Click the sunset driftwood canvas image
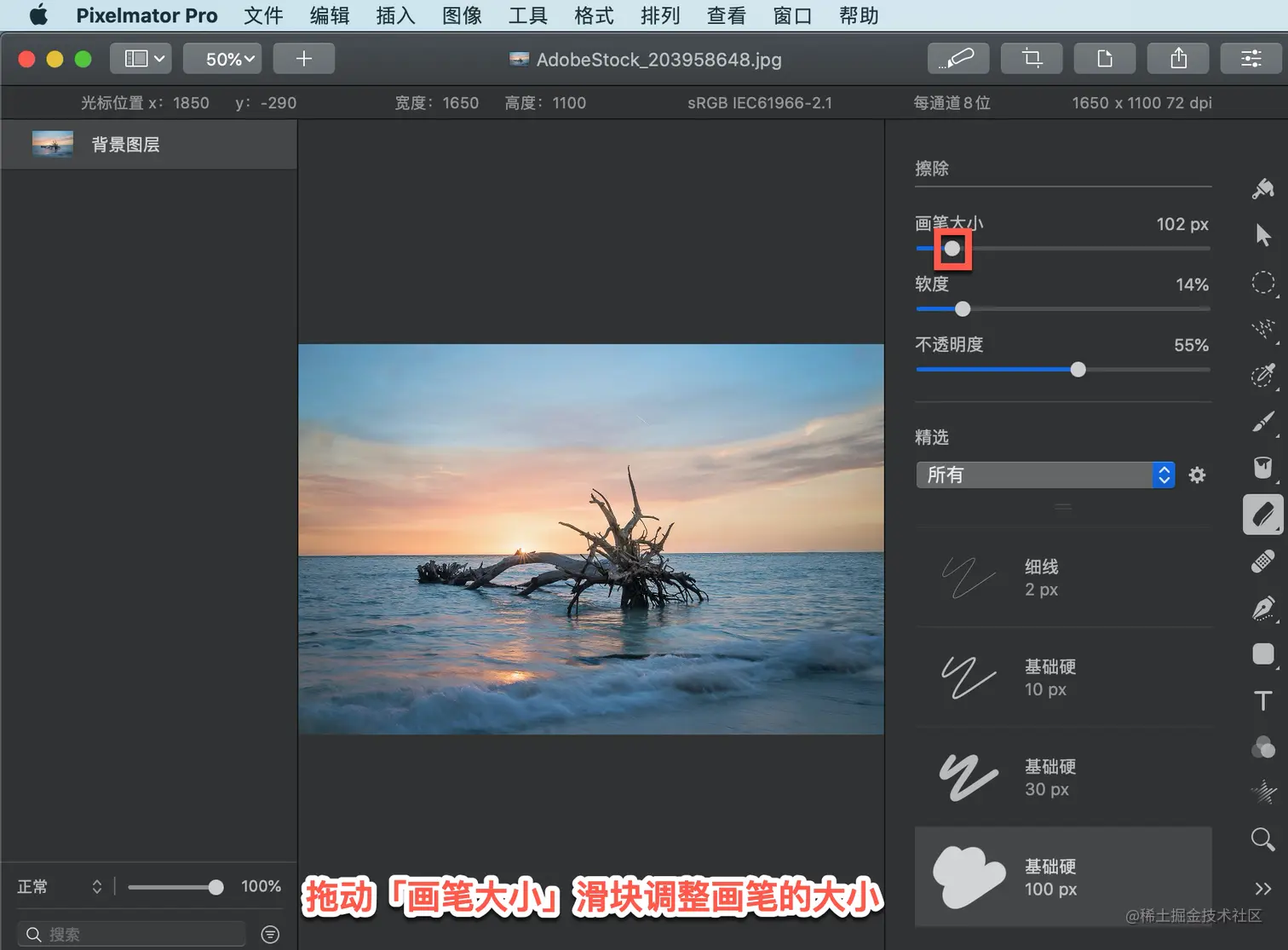1288x950 pixels. (591, 539)
